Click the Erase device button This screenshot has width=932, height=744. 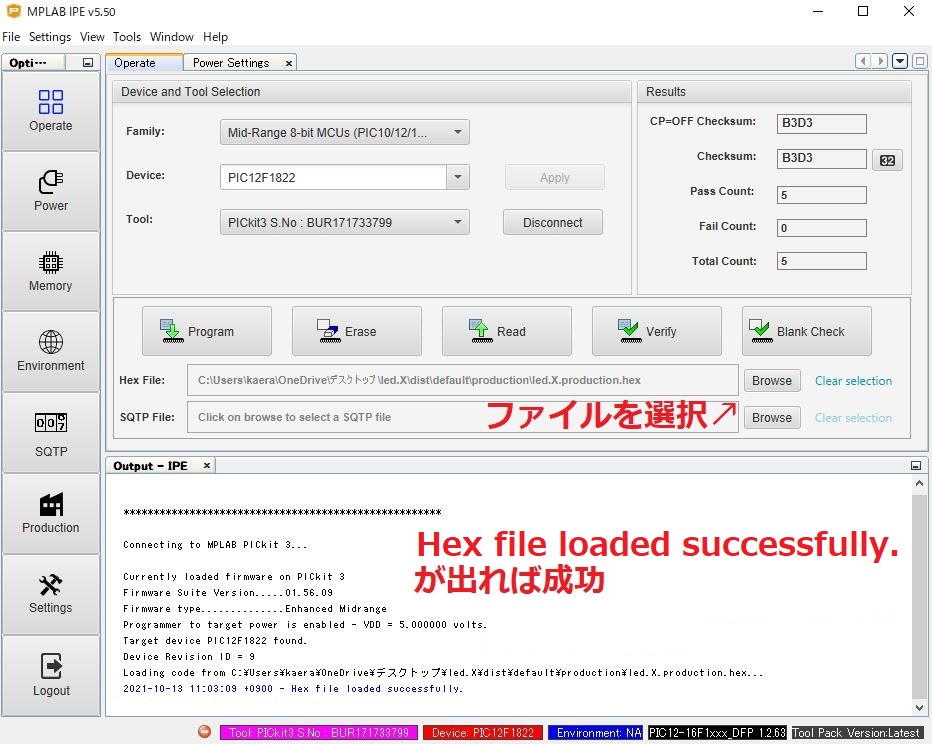point(357,331)
